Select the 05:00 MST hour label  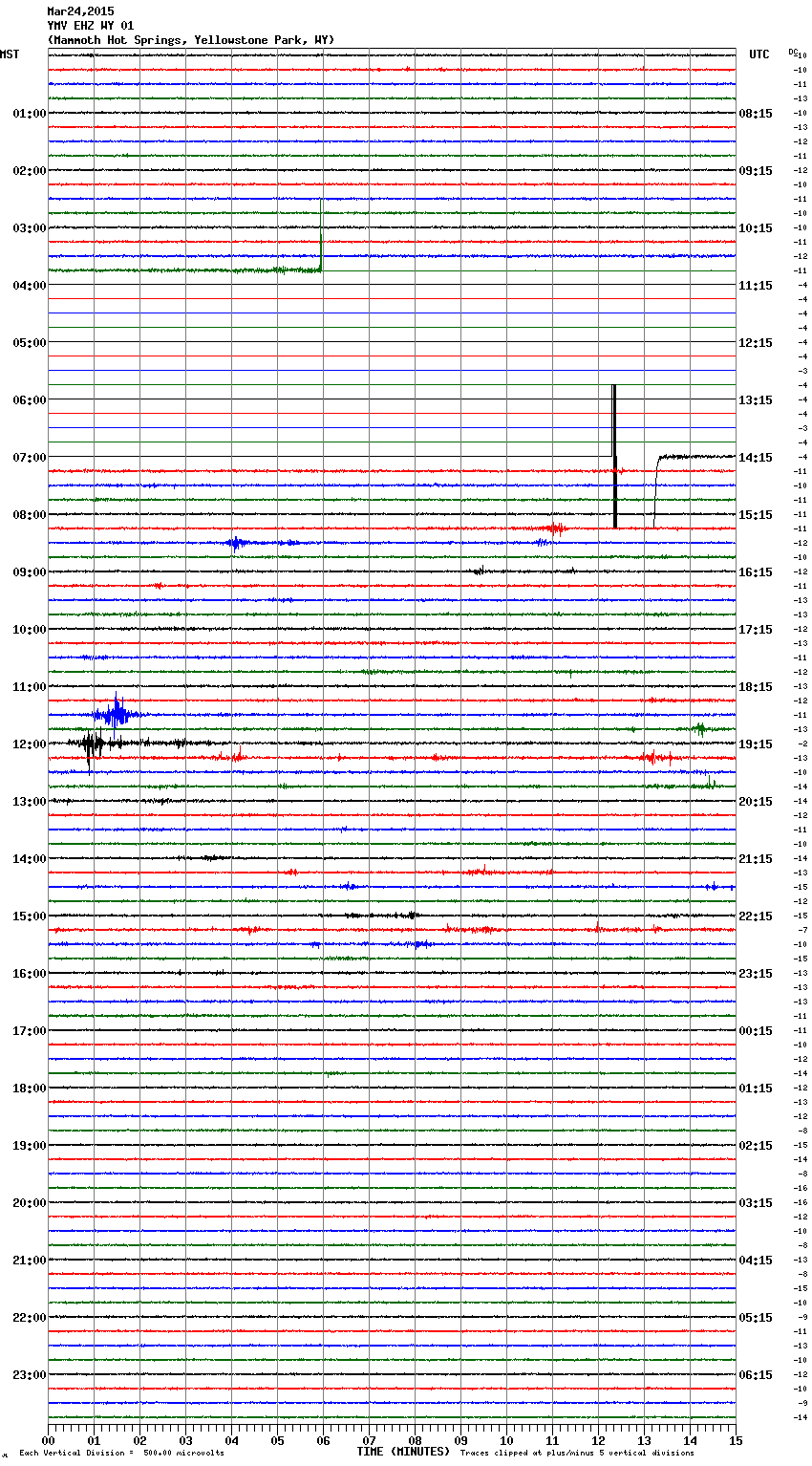(30, 343)
